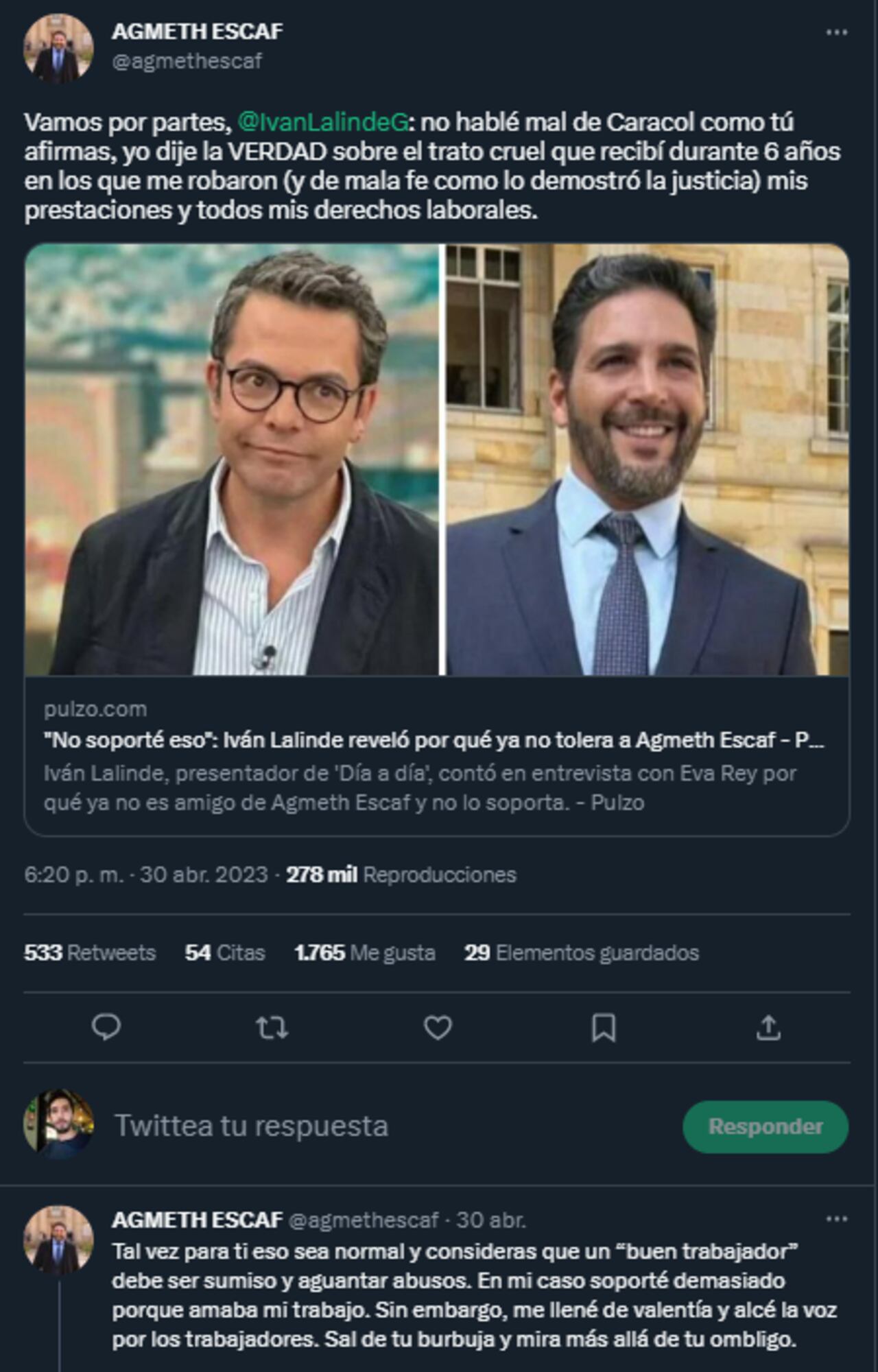The height and width of the screenshot is (1372, 878).
Task: Open the pulzo.com article headline link
Action: tap(434, 740)
